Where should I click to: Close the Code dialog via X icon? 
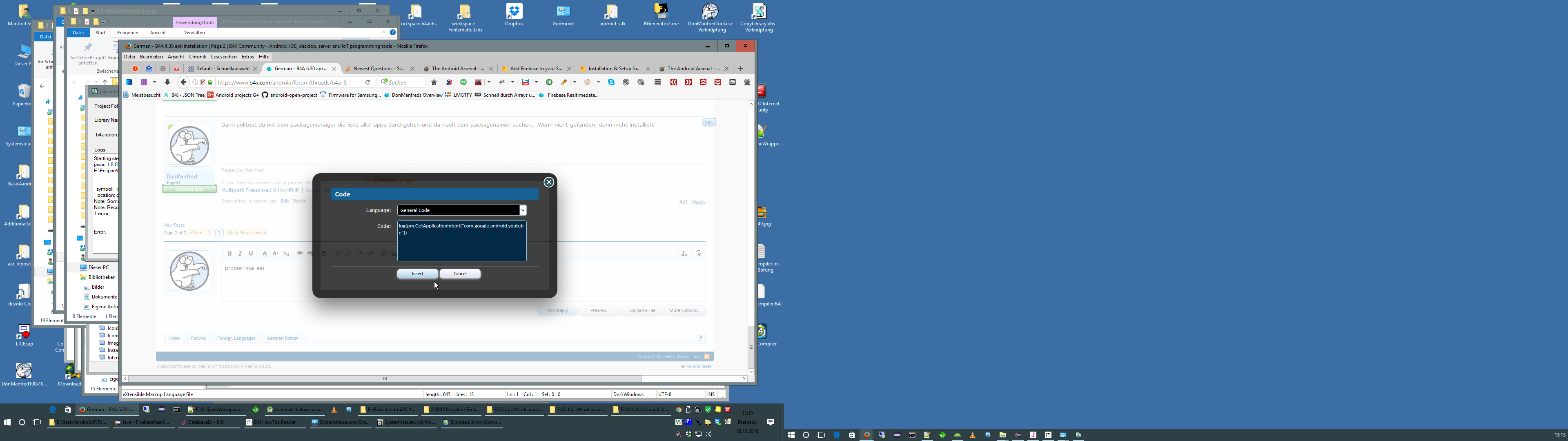pyautogui.click(x=548, y=182)
